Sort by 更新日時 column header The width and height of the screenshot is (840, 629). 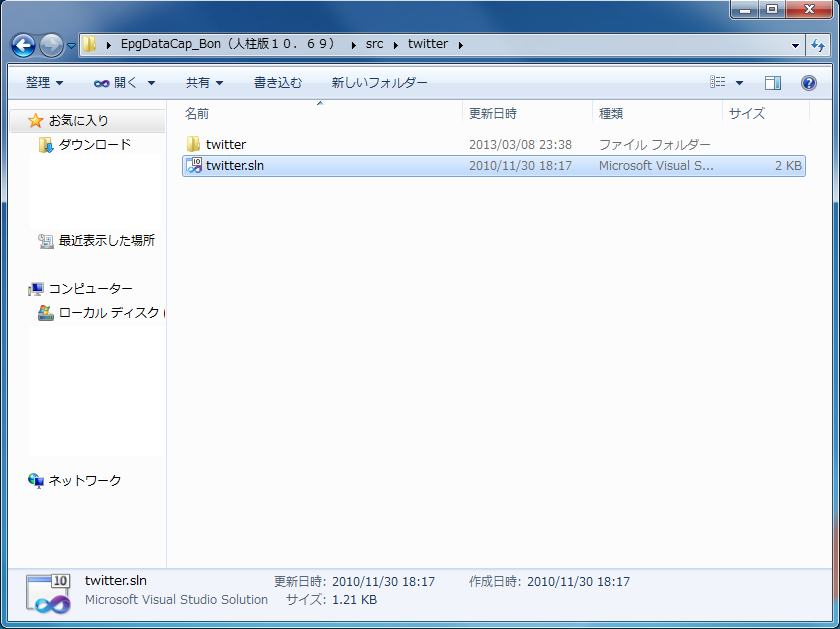coord(528,114)
